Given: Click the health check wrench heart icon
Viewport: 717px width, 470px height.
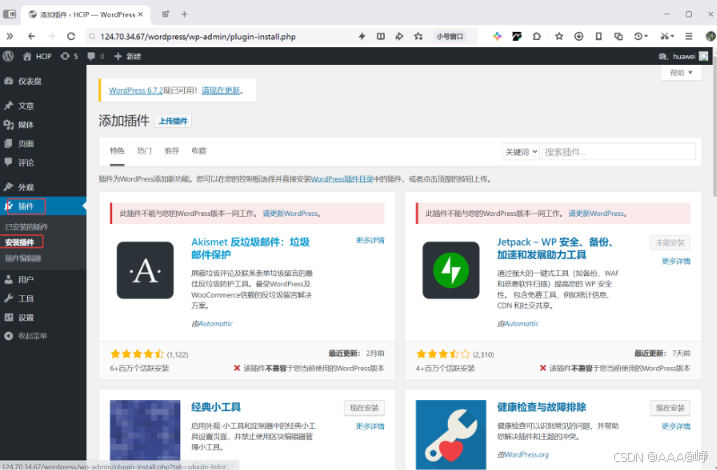Looking at the screenshot, I should (451, 435).
